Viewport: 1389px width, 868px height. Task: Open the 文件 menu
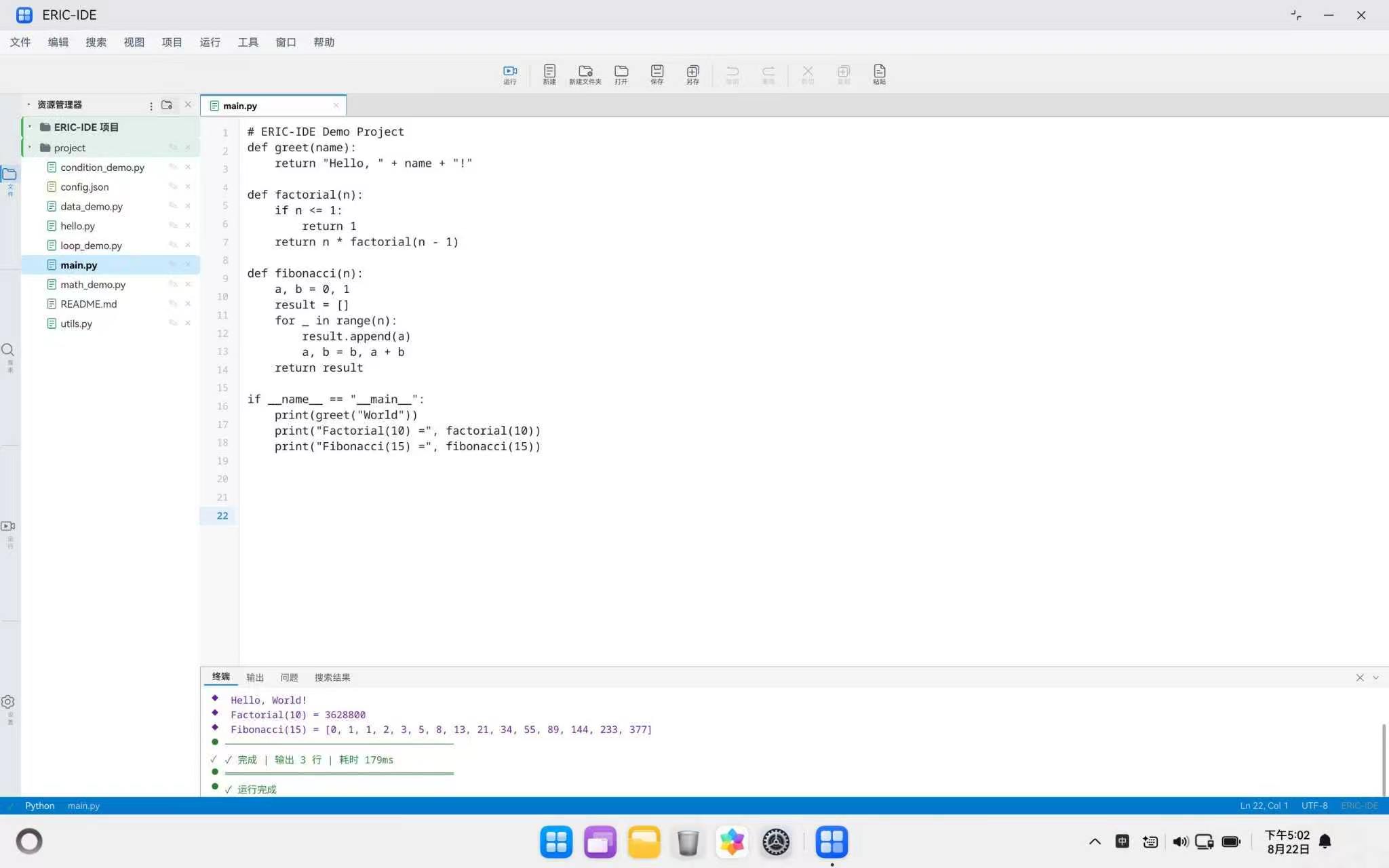20,42
